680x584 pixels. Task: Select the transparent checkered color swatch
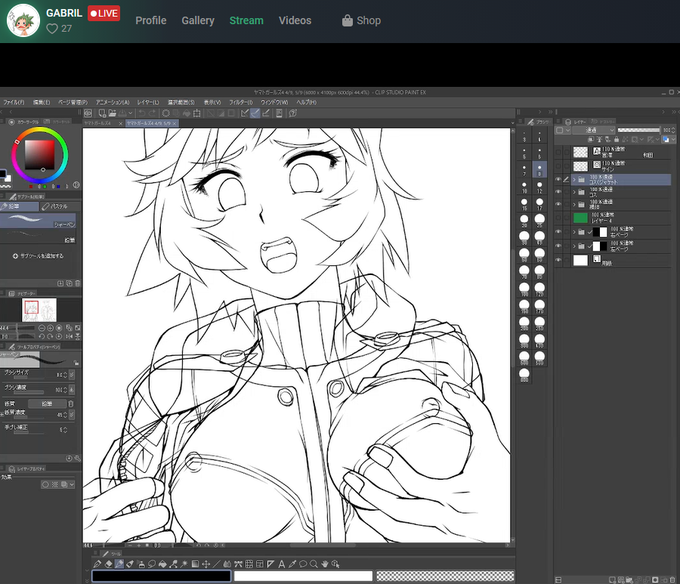point(445,576)
